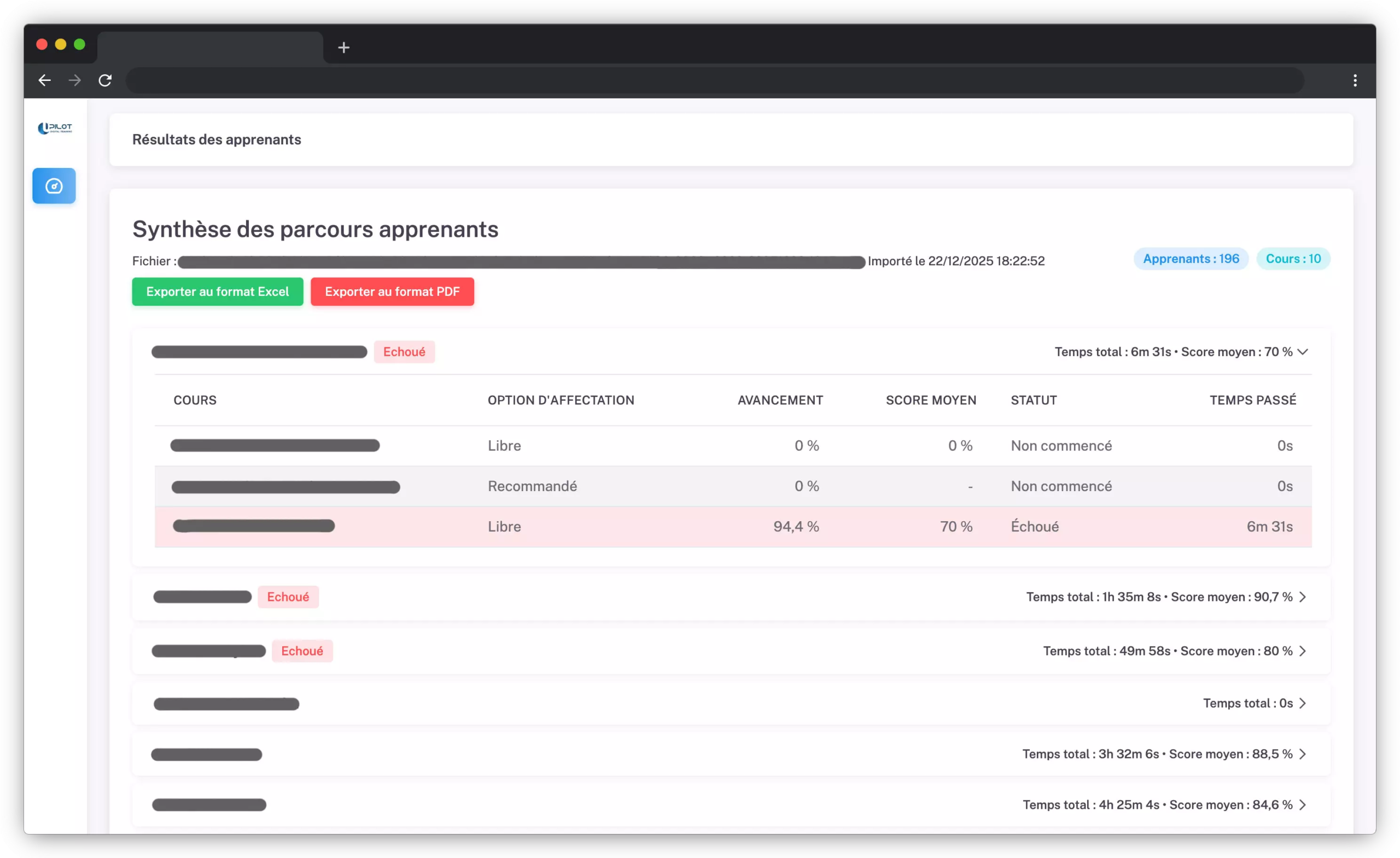Viewport: 1400px width, 858px height.
Task: Expand the learner row totaling 49m 58s
Action: point(1303,651)
